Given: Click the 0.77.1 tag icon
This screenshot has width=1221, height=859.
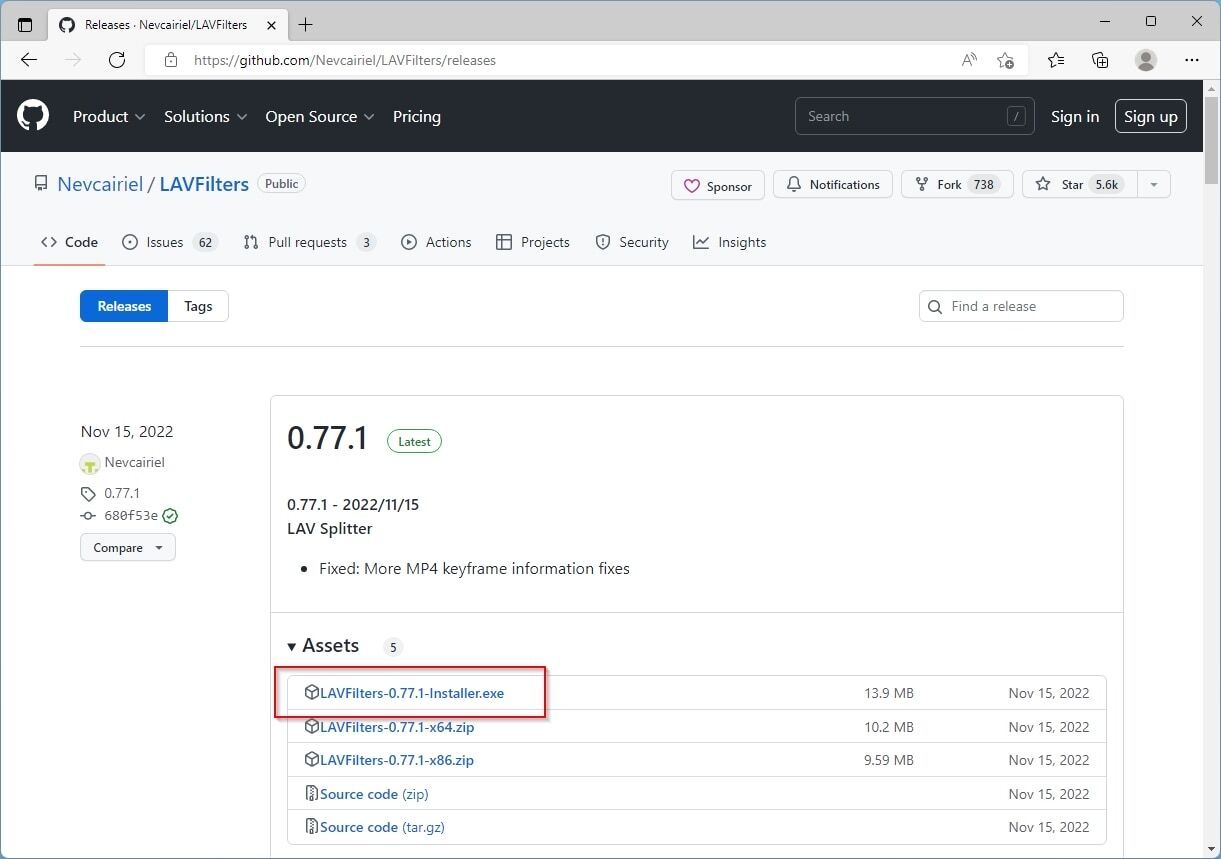Looking at the screenshot, I should pos(90,493).
